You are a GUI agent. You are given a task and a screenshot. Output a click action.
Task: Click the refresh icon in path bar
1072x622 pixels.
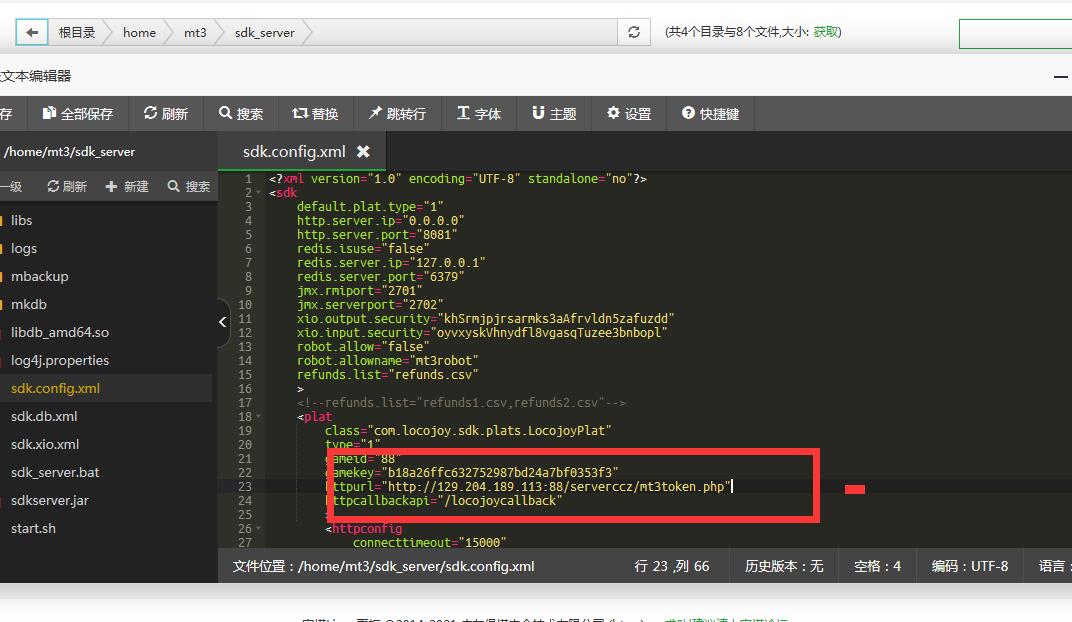click(x=633, y=32)
